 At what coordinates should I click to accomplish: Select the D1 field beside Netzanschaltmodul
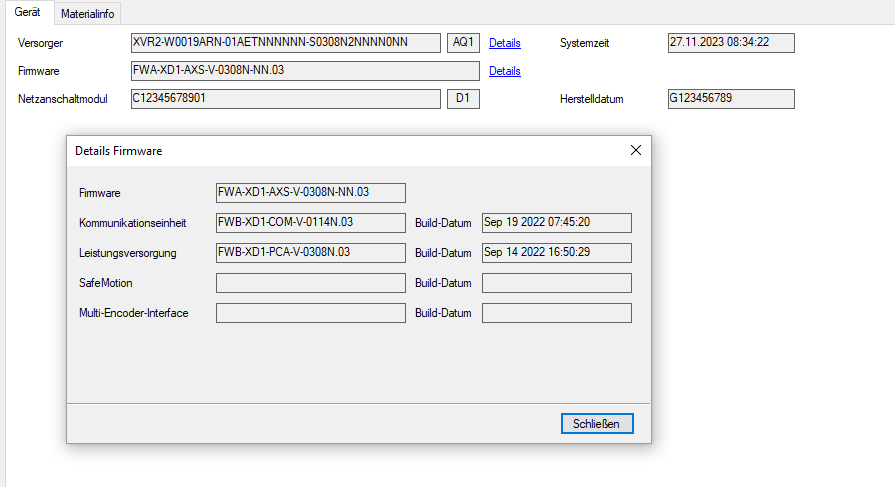point(463,99)
